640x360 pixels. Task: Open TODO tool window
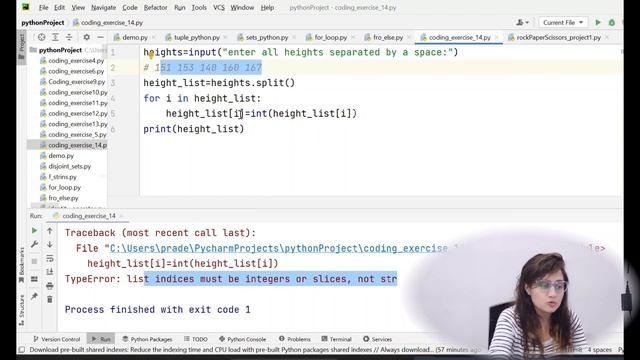(x=196, y=339)
